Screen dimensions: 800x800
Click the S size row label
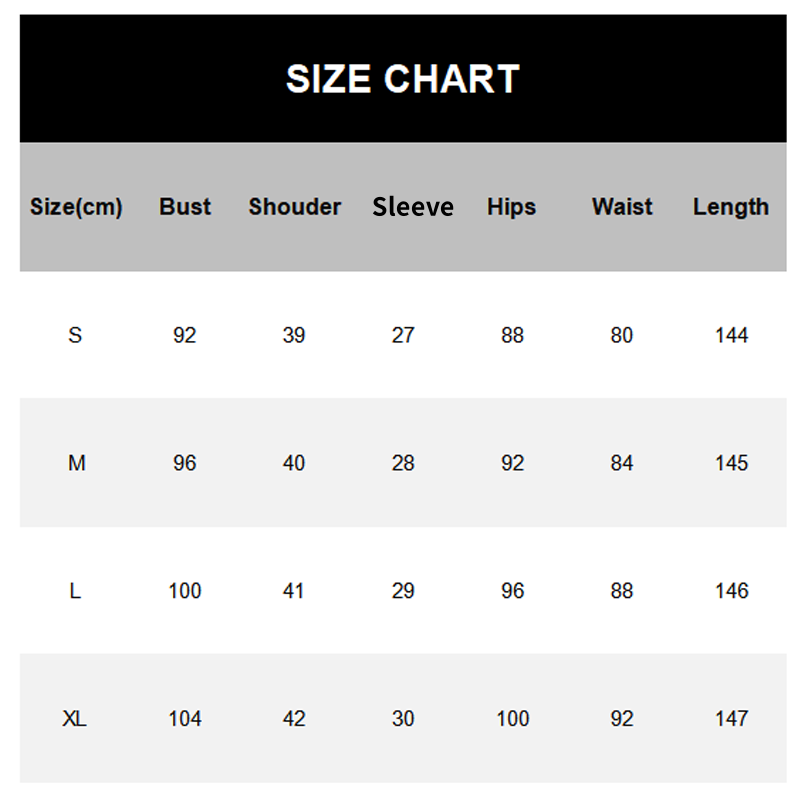click(75, 335)
